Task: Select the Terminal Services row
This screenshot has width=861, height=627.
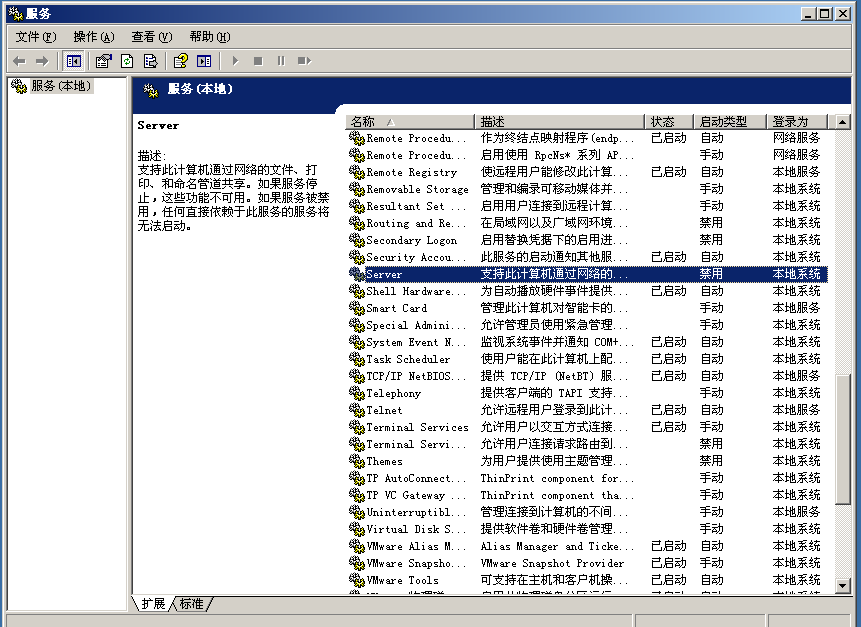Action: click(587, 427)
